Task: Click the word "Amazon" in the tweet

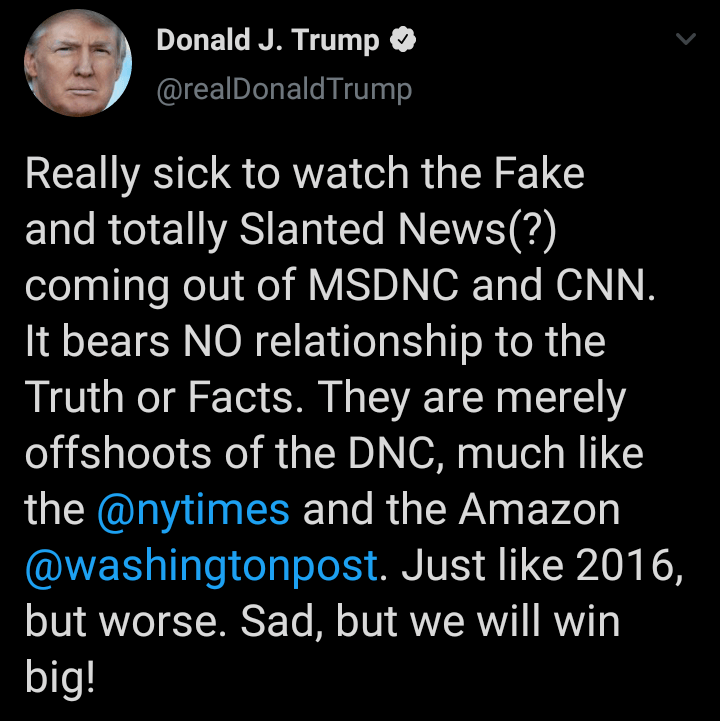Action: [540, 510]
